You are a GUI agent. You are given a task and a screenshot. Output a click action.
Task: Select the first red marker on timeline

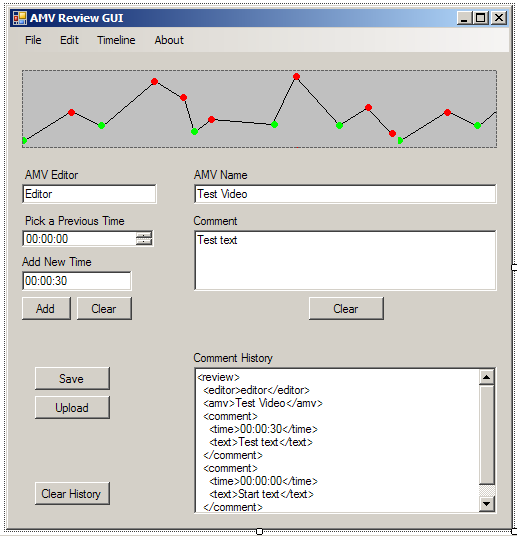click(71, 112)
